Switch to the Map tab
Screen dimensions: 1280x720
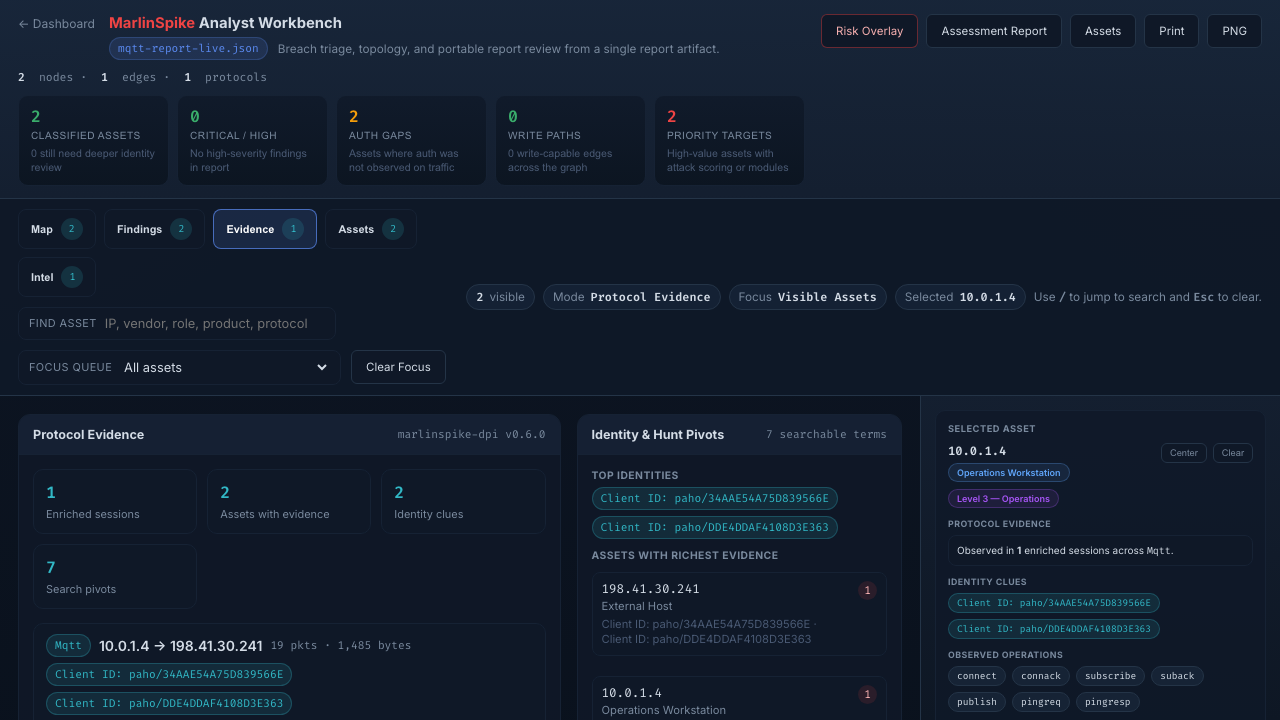pos(55,229)
